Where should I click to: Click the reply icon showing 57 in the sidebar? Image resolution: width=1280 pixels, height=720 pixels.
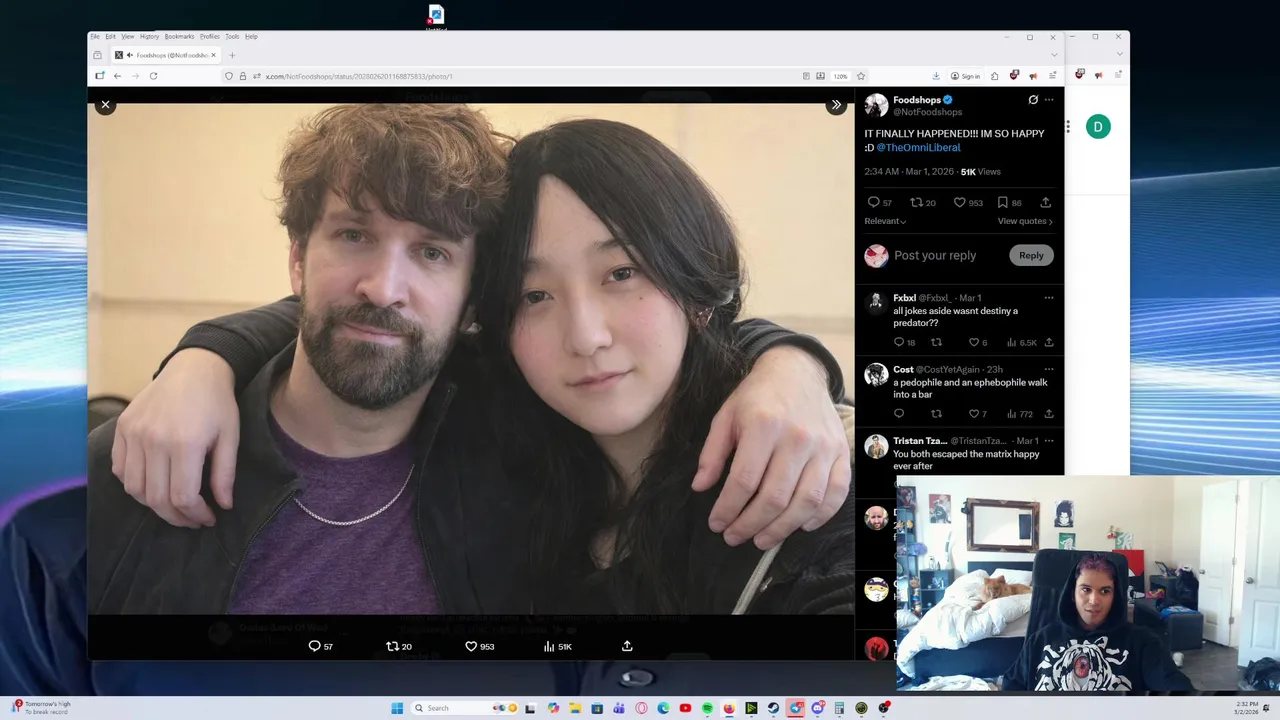coord(873,202)
